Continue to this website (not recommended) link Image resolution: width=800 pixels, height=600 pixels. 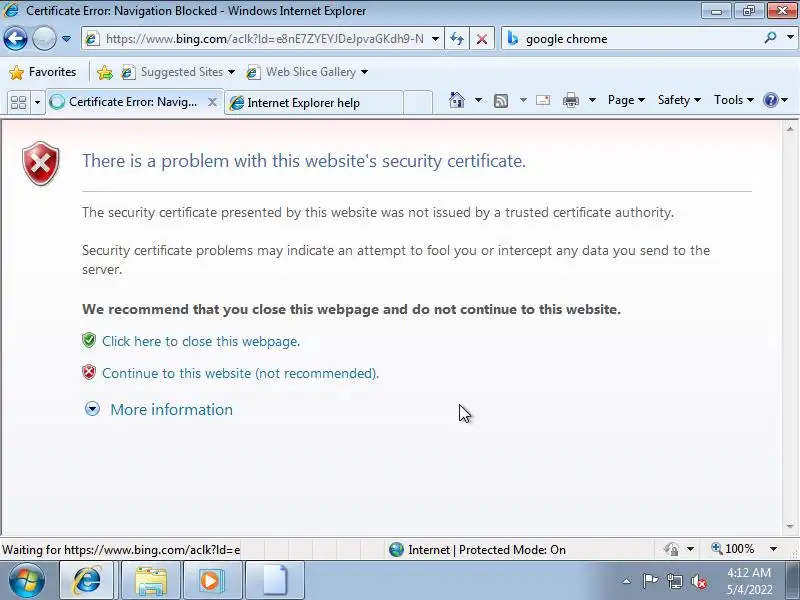[x=240, y=373]
